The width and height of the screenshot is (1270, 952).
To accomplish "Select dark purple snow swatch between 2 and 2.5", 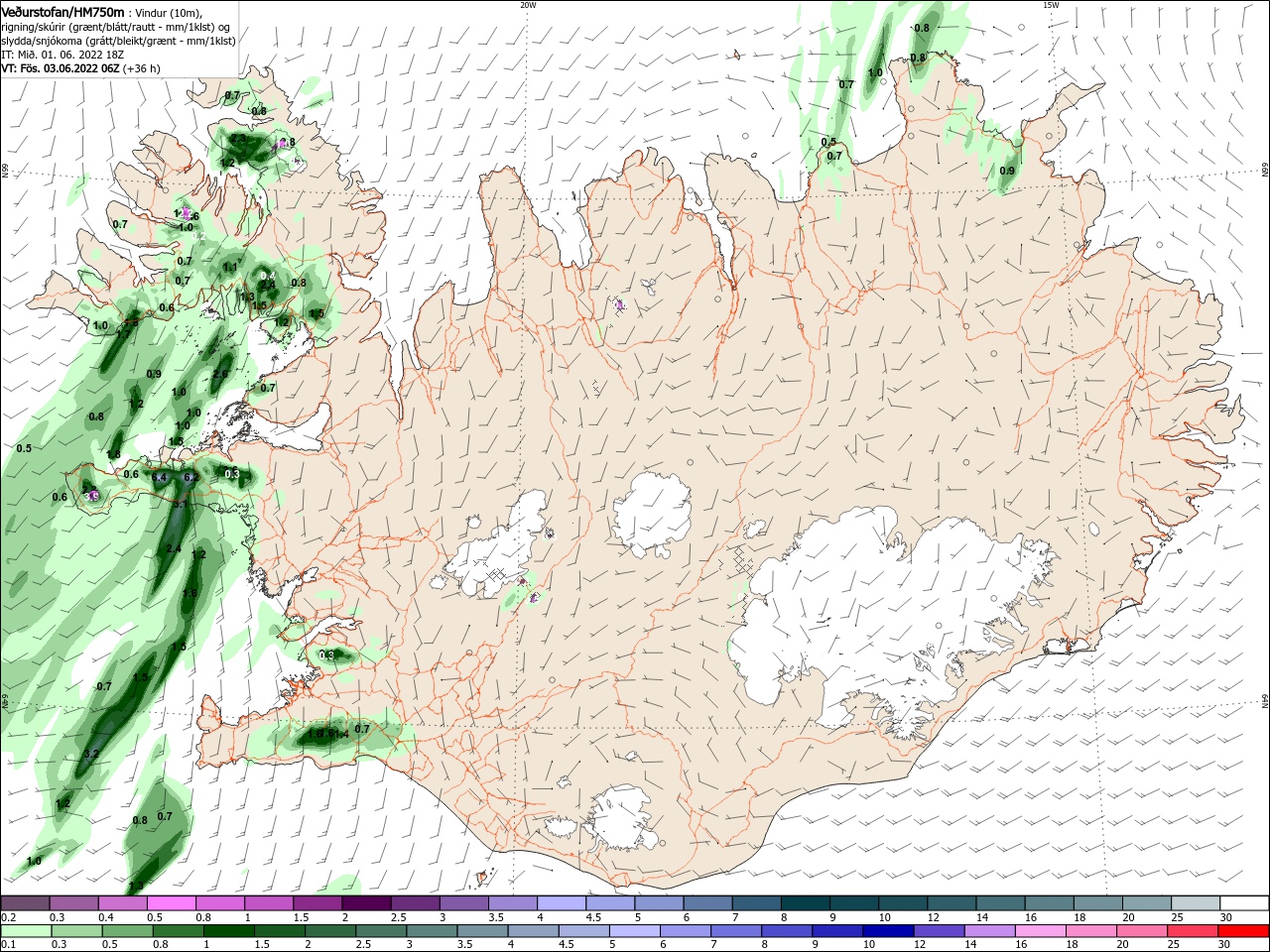I will click(x=365, y=903).
